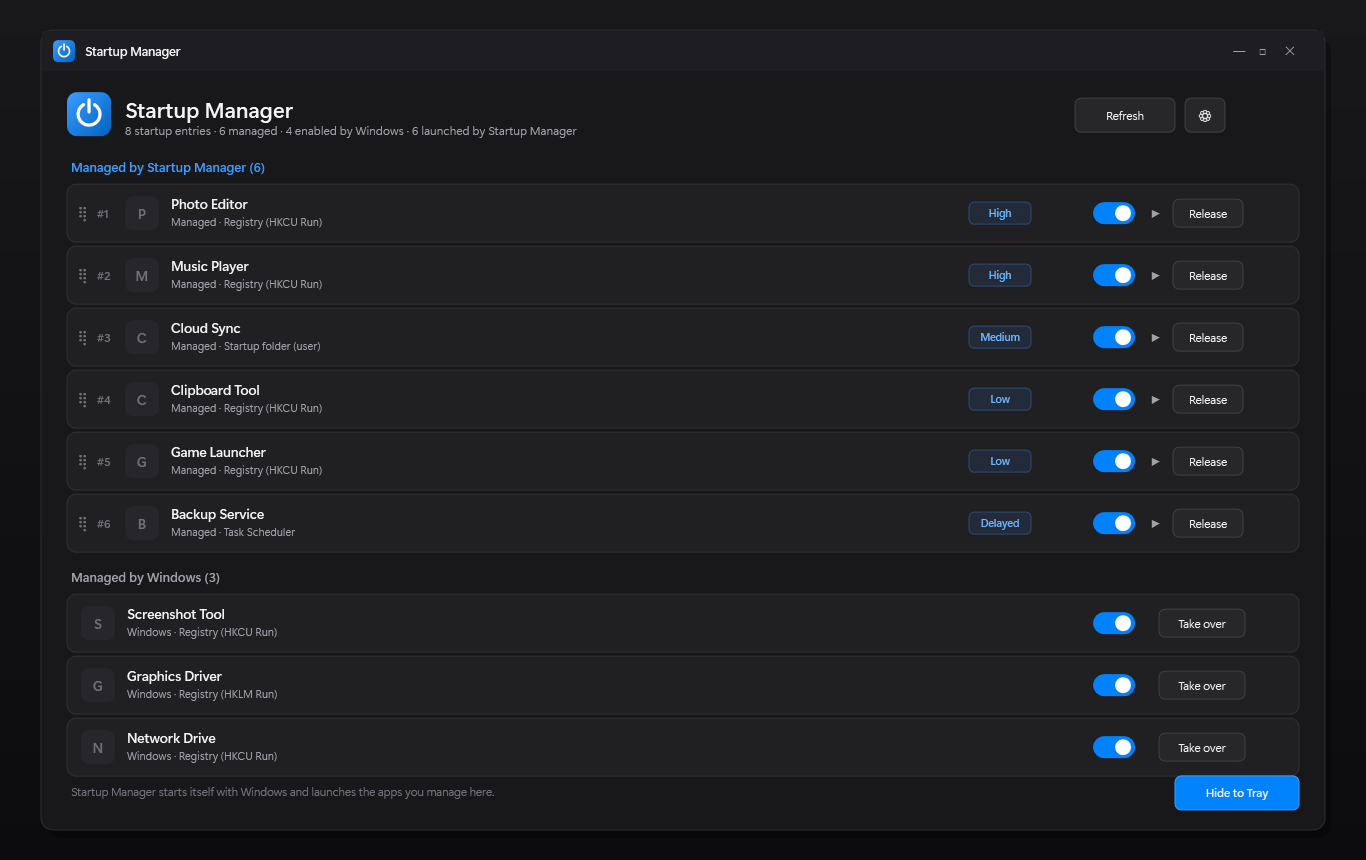This screenshot has width=1366, height=860.
Task: Click the Graphics Driver 'G' app icon
Action: coord(98,686)
